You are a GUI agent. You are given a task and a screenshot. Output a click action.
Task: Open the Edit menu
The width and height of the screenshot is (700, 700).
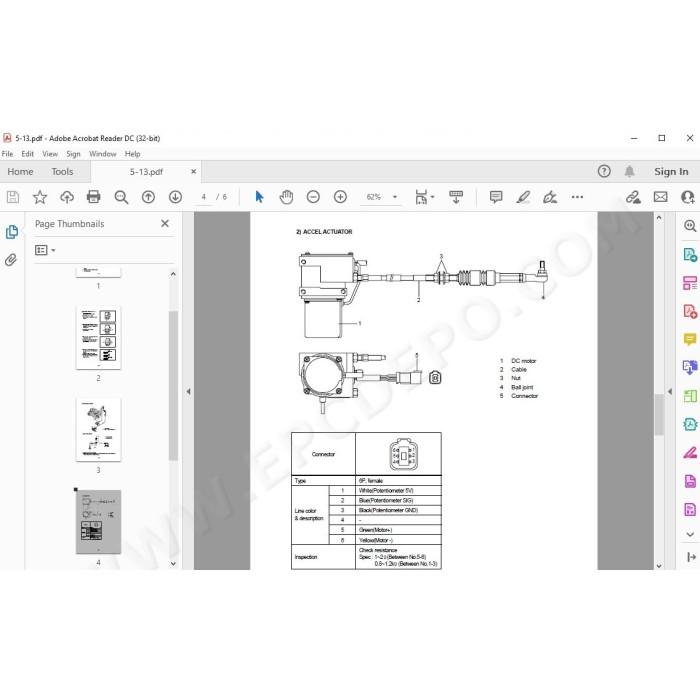[28, 154]
